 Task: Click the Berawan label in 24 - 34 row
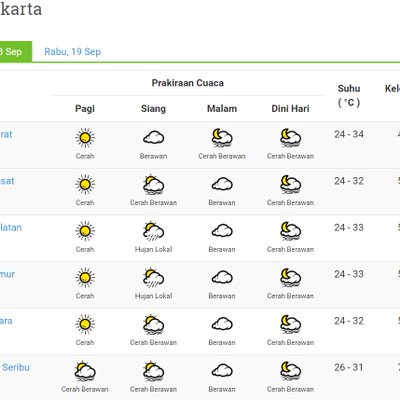(153, 156)
